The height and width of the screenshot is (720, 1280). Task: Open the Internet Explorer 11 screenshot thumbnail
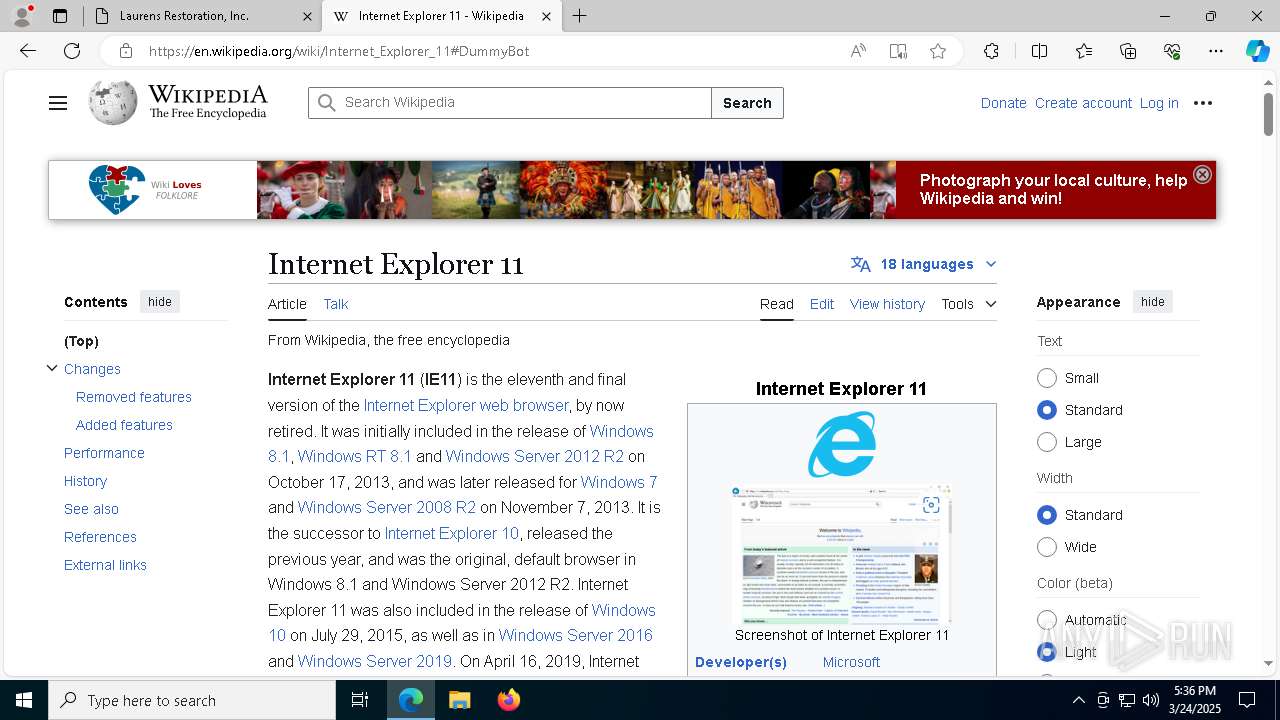pos(841,555)
